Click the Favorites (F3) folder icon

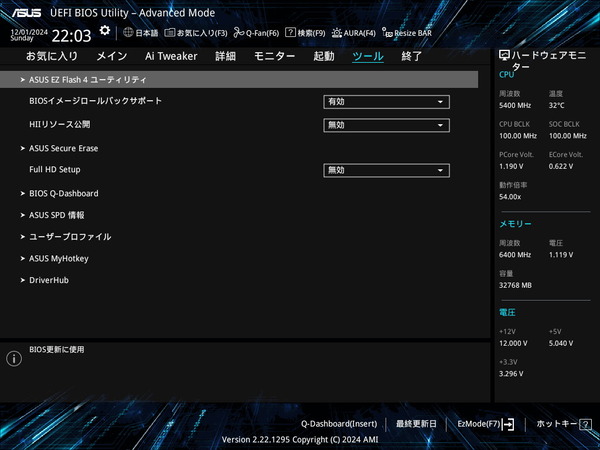(170, 33)
